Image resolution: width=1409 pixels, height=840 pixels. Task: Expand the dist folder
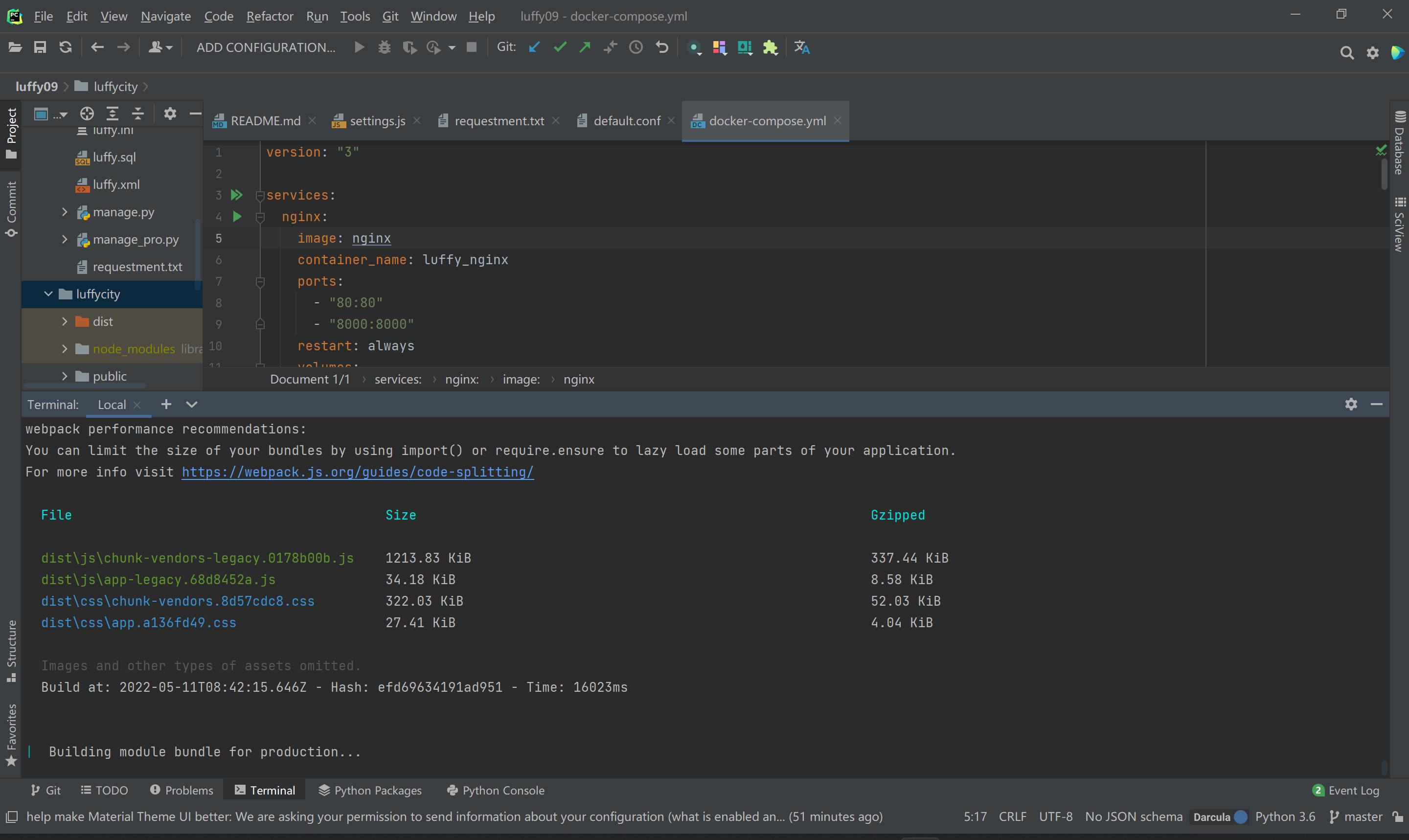coord(65,321)
